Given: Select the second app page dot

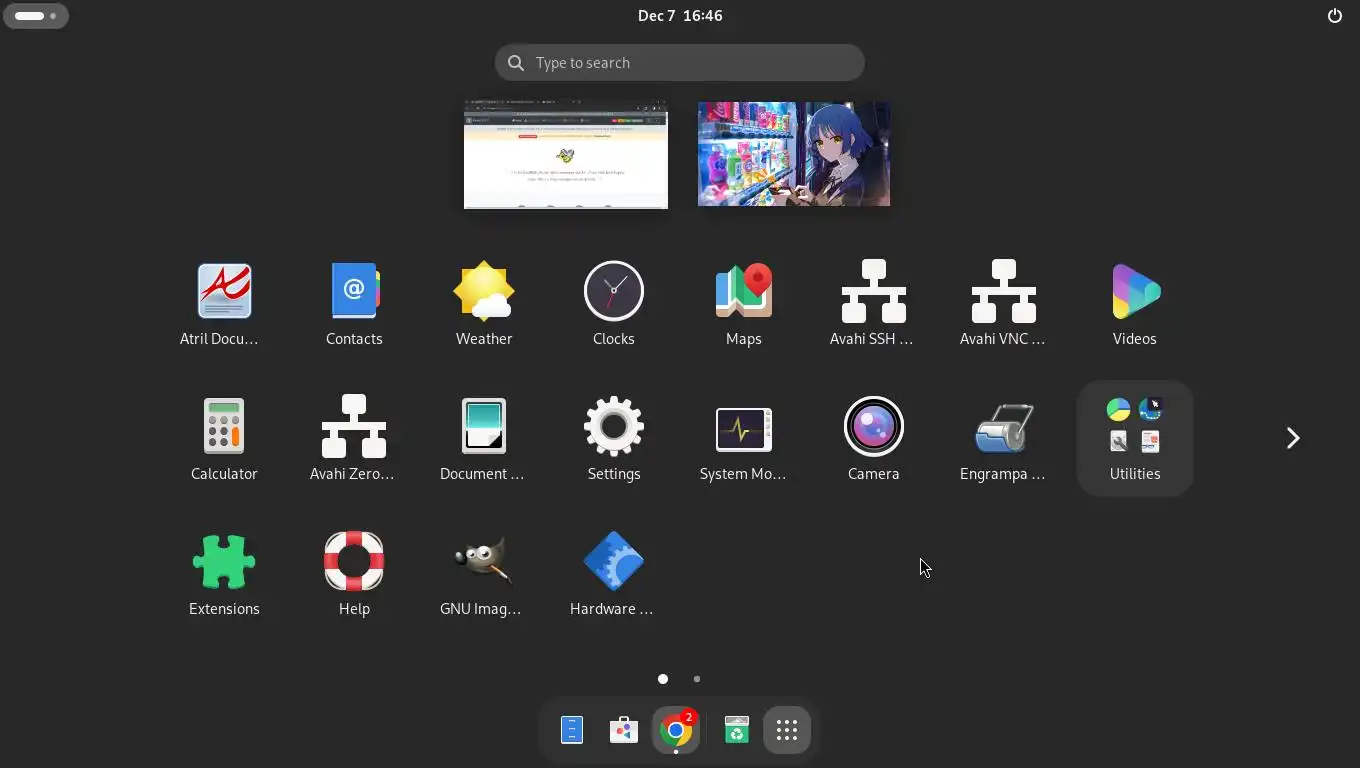Looking at the screenshot, I should (697, 679).
